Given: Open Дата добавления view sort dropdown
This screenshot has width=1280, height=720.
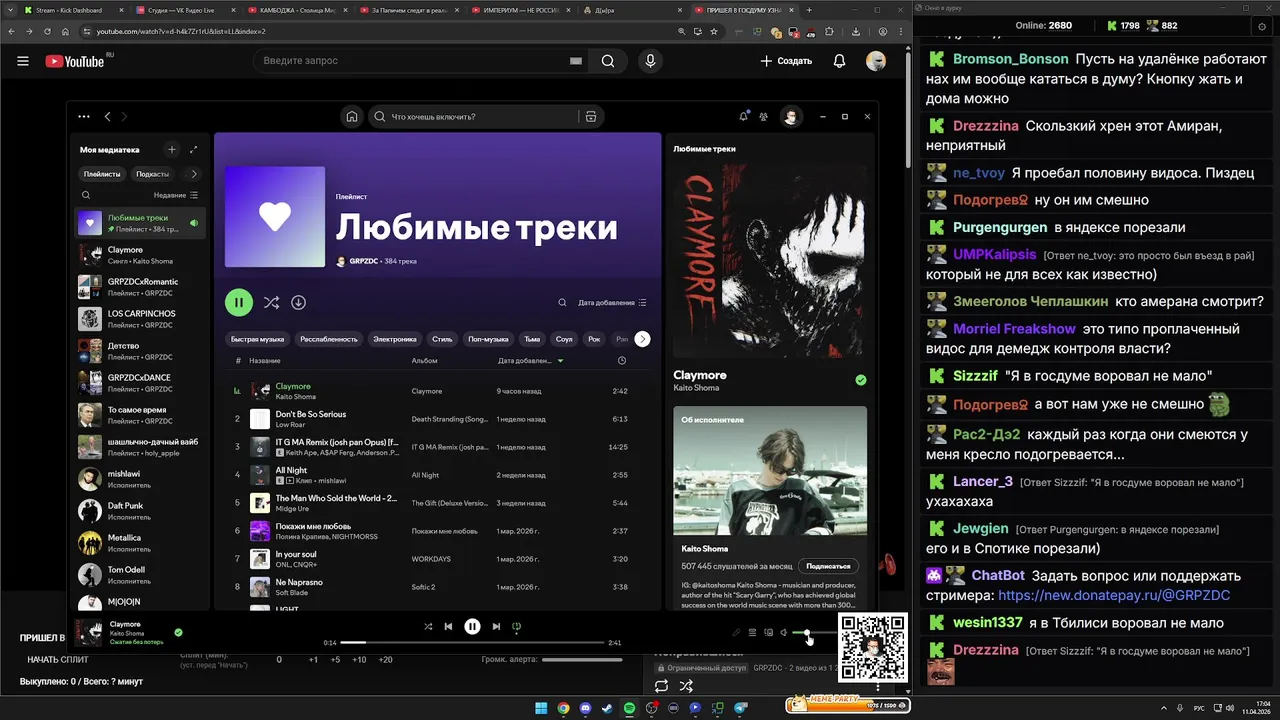Looking at the screenshot, I should pos(612,302).
